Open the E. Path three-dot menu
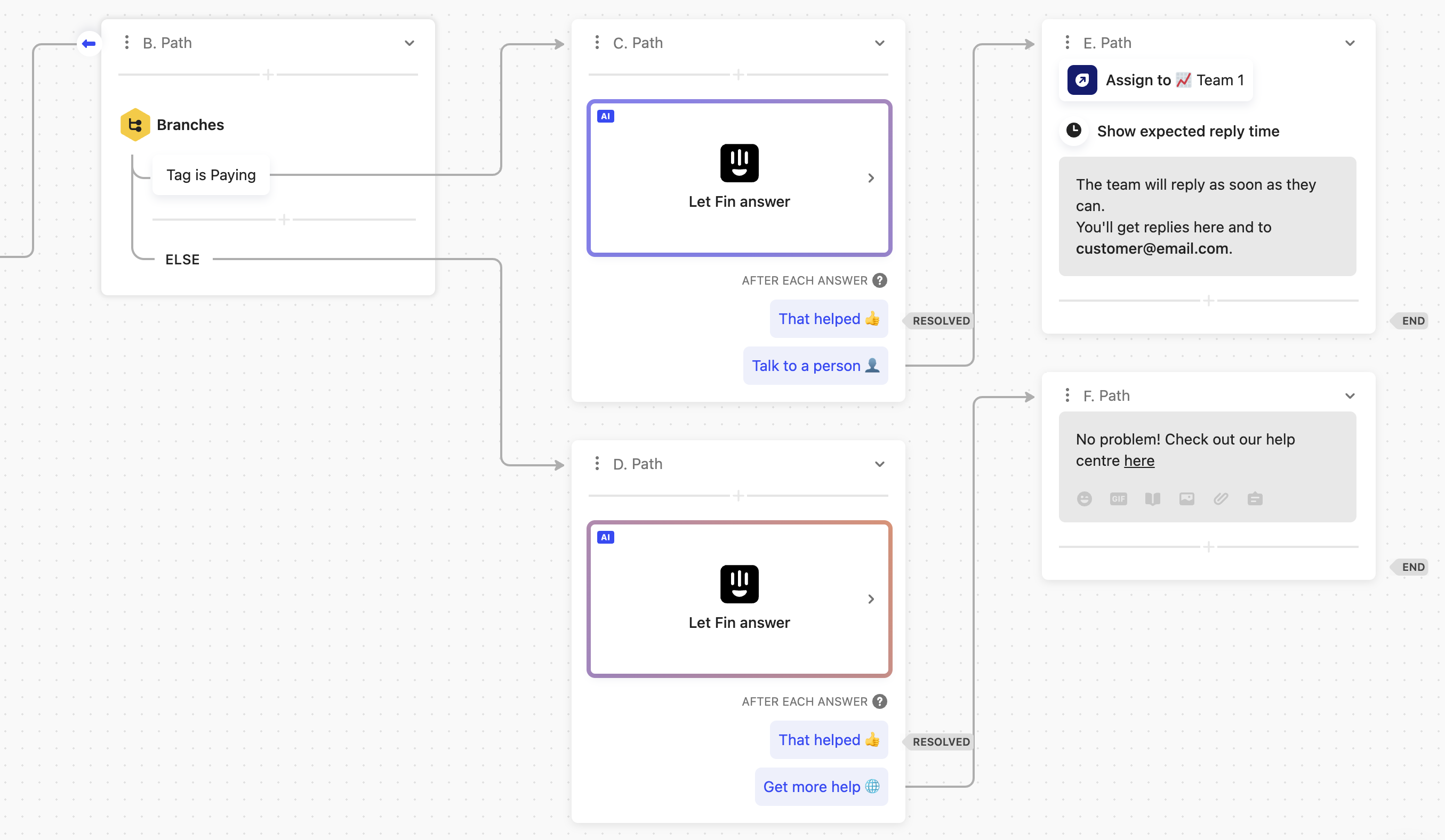1445x840 pixels. point(1067,43)
